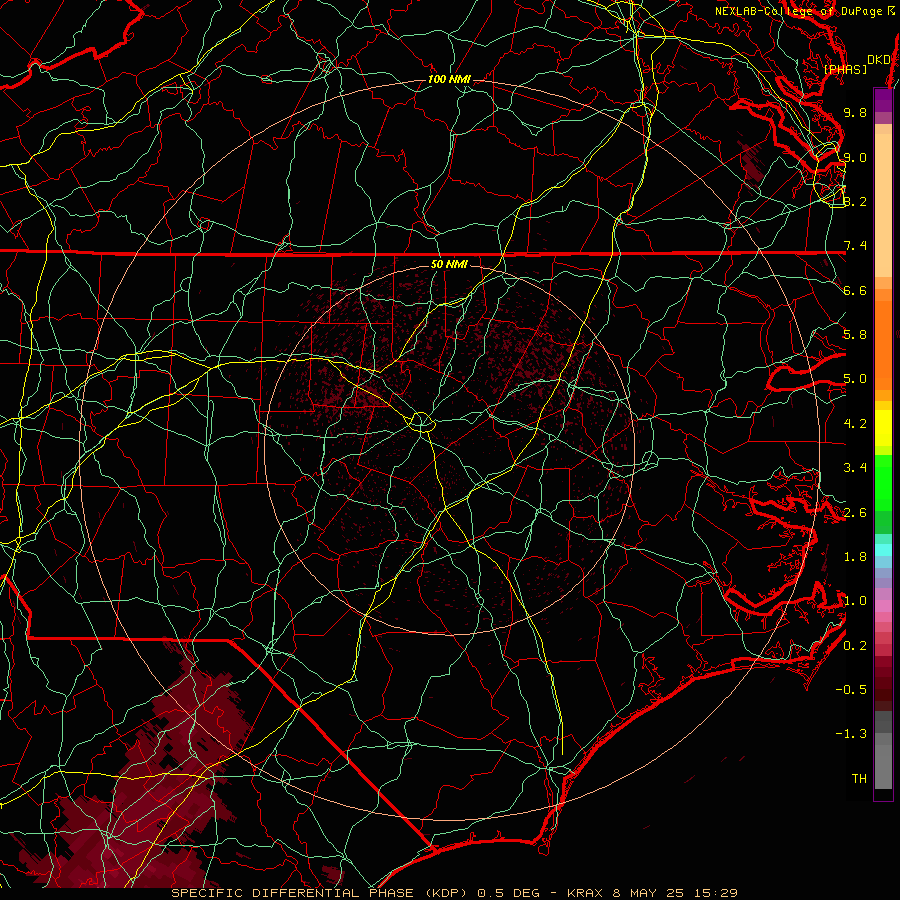Pick the pink color band of the scale

(883, 606)
